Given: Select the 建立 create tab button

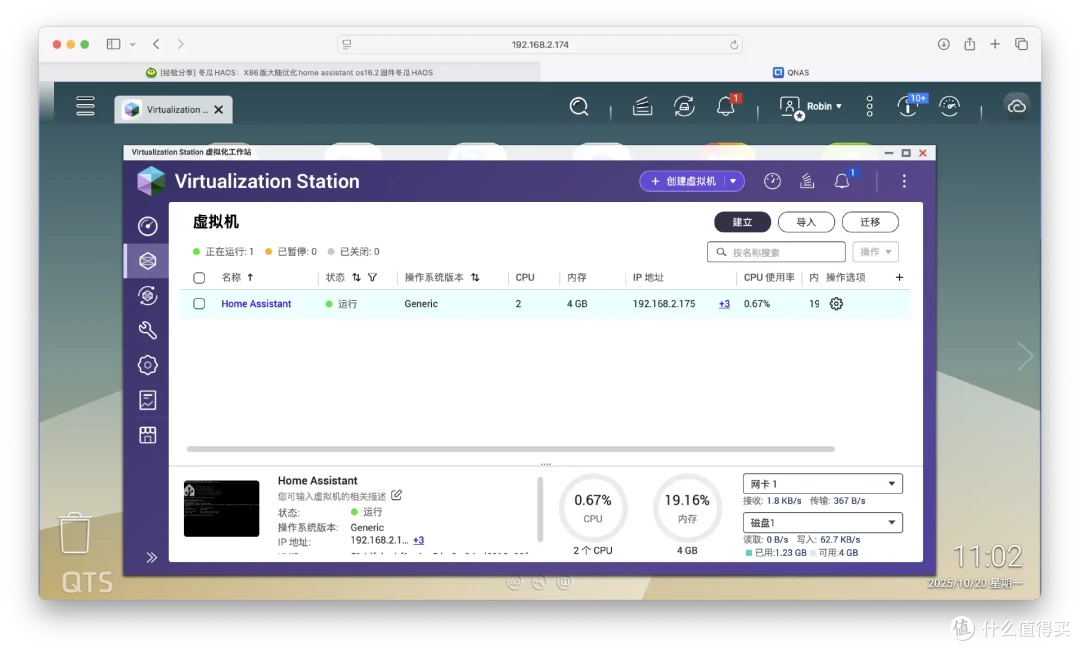Looking at the screenshot, I should click(x=742, y=222).
